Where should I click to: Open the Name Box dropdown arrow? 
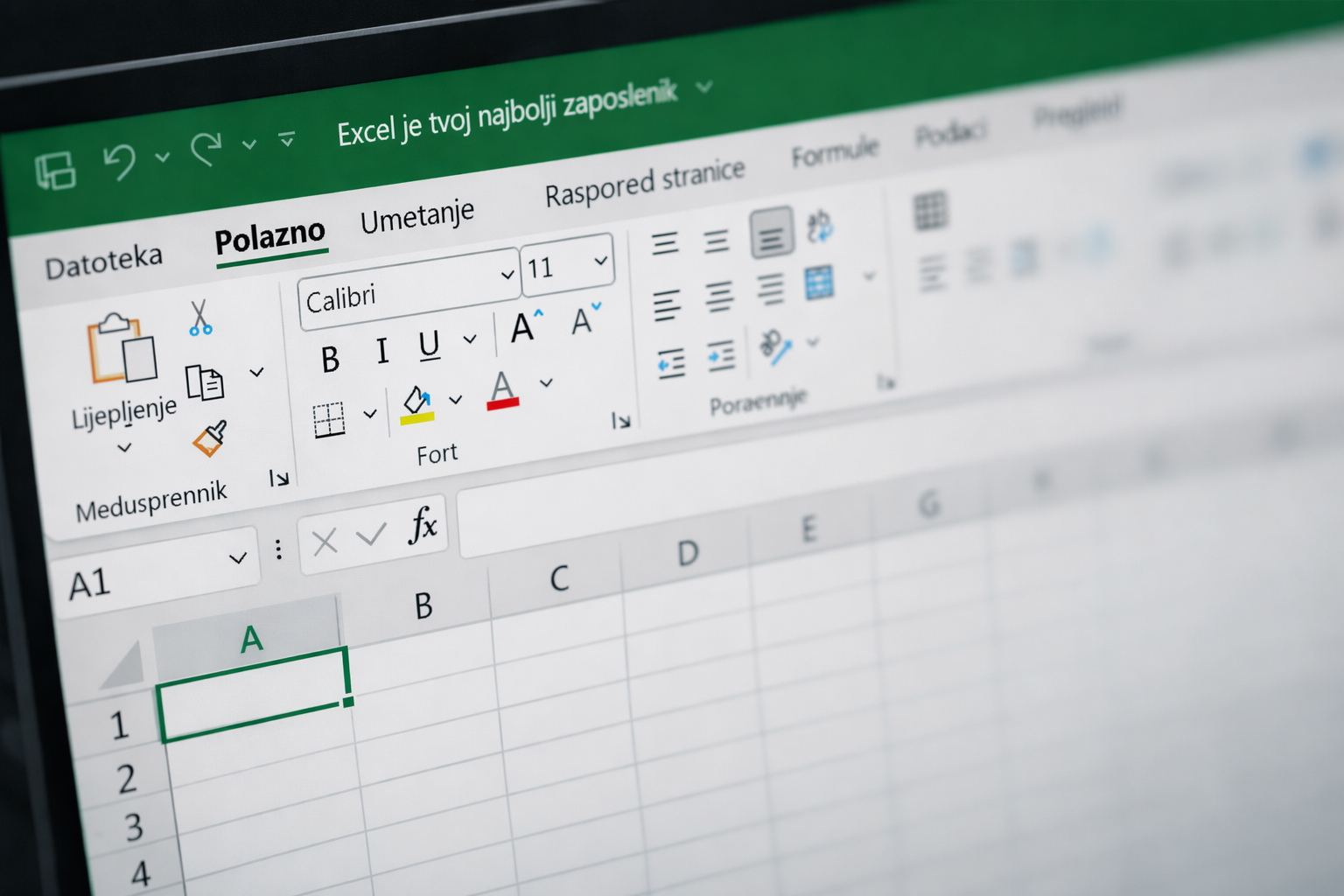point(237,557)
